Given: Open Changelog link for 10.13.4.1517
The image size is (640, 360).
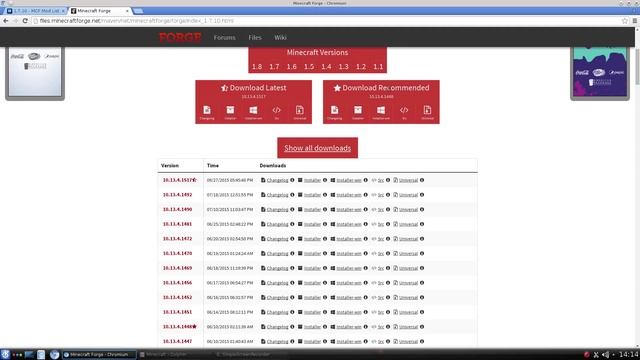Looking at the screenshot, I should click(278, 180).
